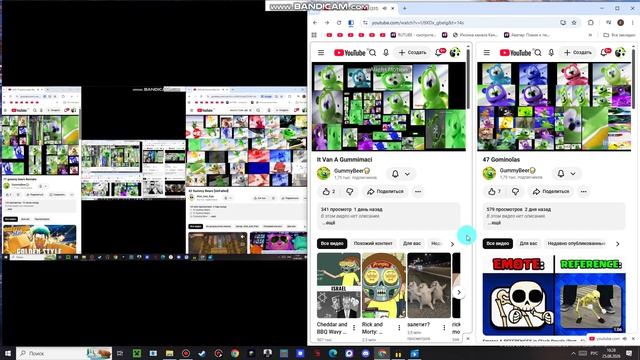Open more actions for 47 Gominolas
The image size is (640, 360).
(x=583, y=191)
